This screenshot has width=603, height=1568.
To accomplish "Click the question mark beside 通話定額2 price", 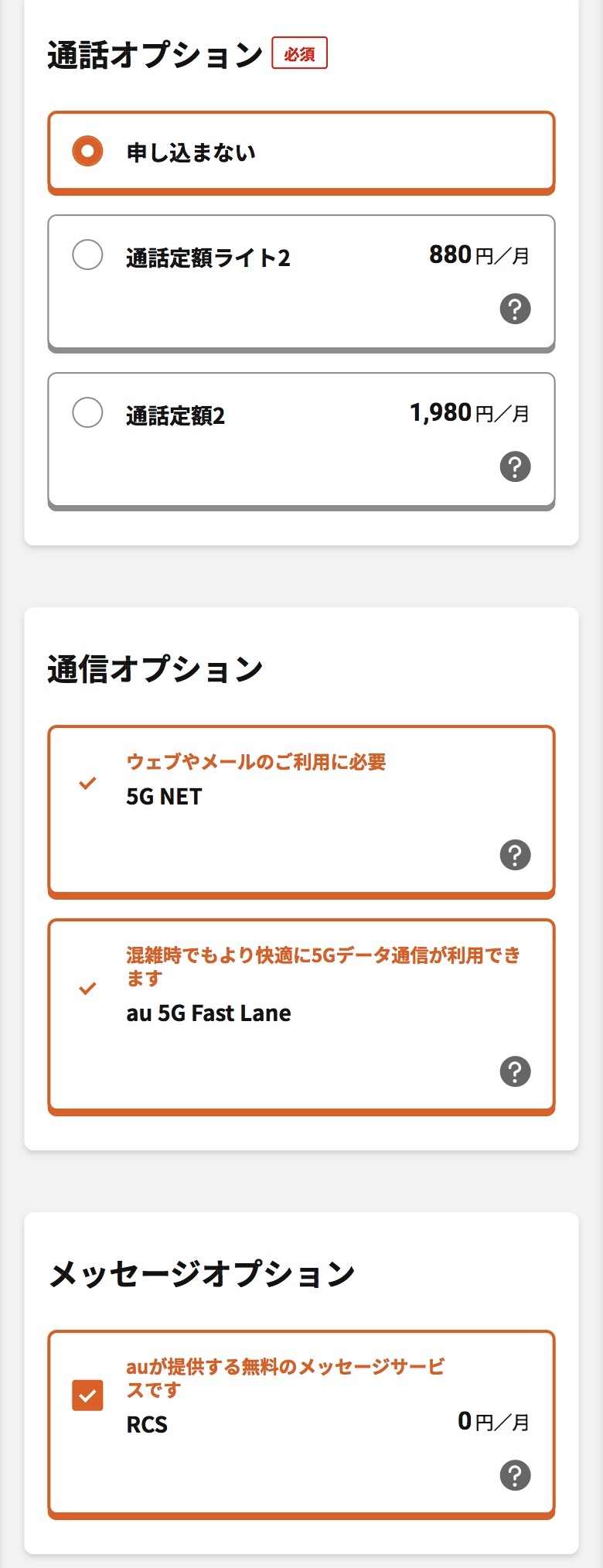I will [515, 466].
